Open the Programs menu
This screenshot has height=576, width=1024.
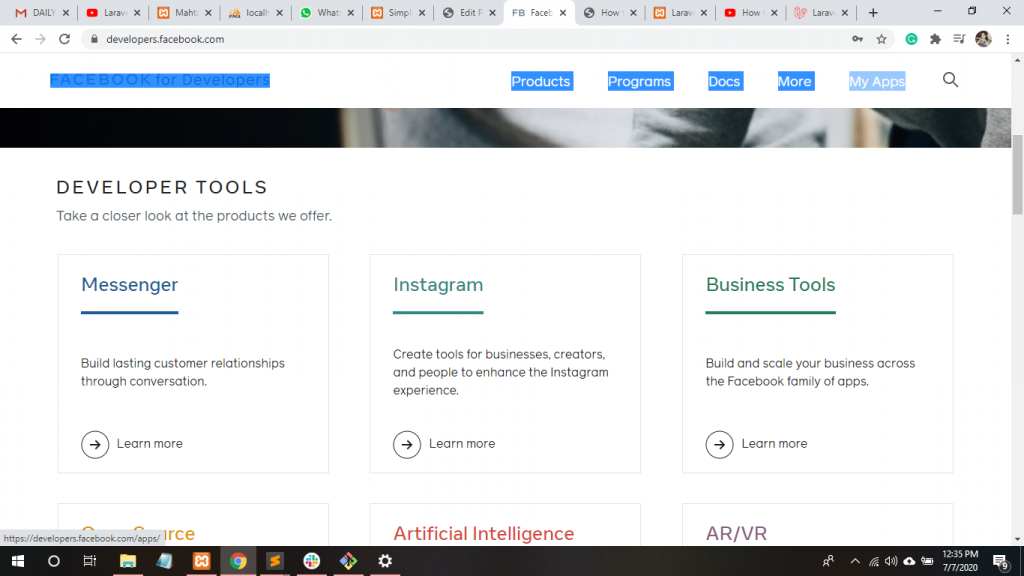640,81
